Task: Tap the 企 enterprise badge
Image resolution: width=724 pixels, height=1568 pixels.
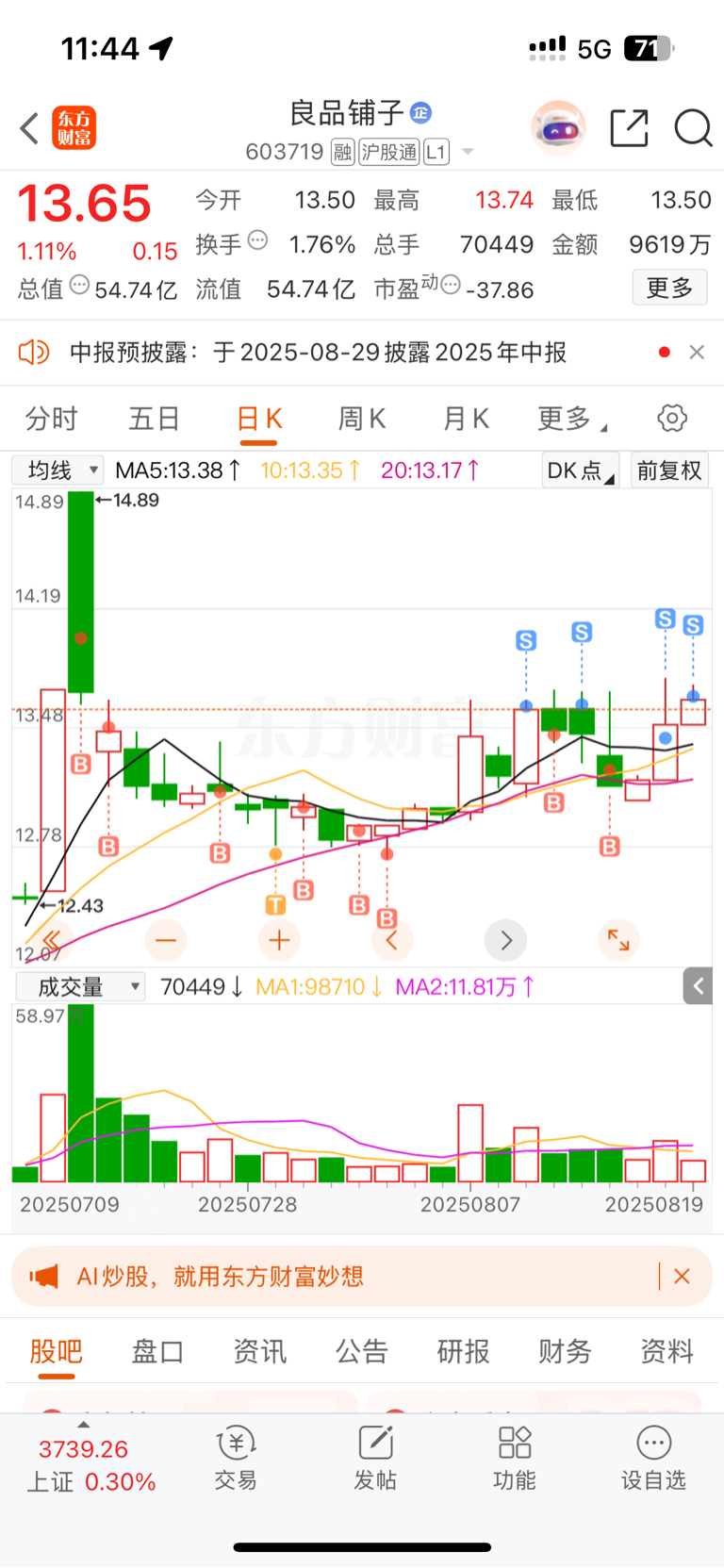Action: [421, 113]
